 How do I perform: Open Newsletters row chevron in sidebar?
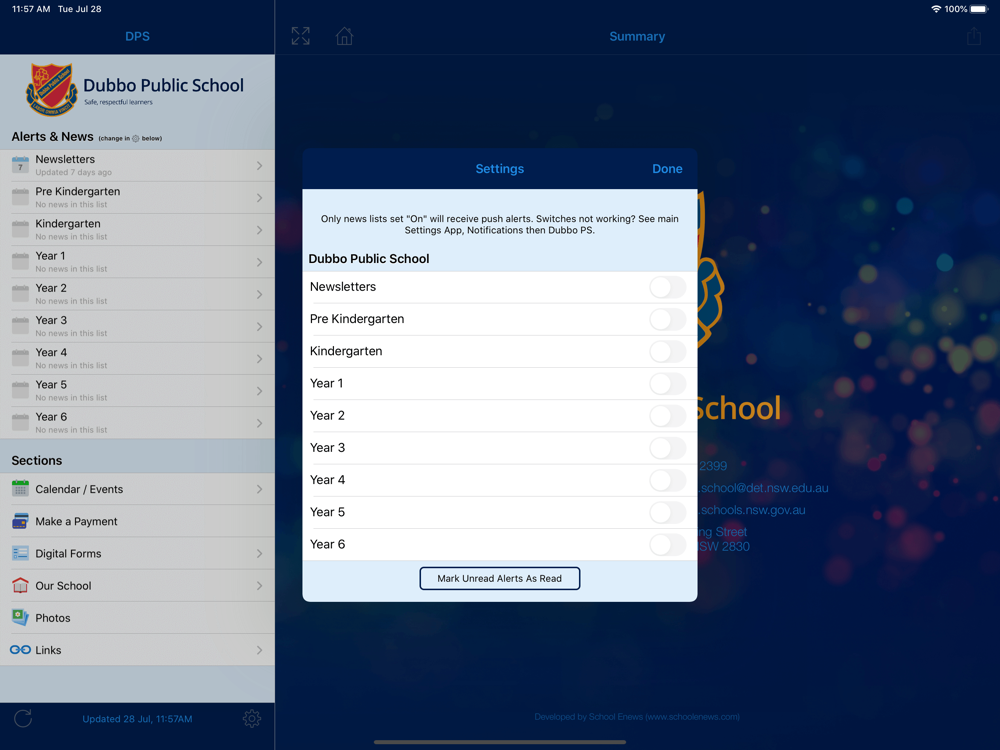click(260, 166)
